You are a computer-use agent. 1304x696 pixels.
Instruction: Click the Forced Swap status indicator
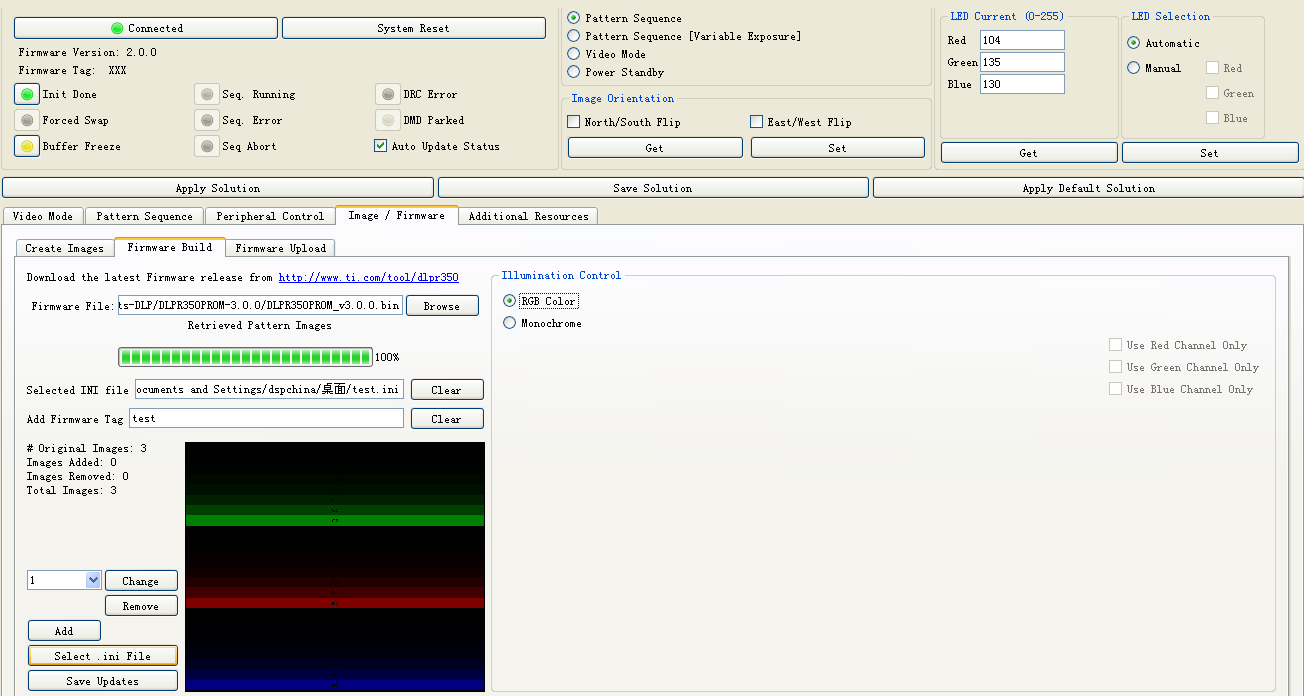click(27, 120)
